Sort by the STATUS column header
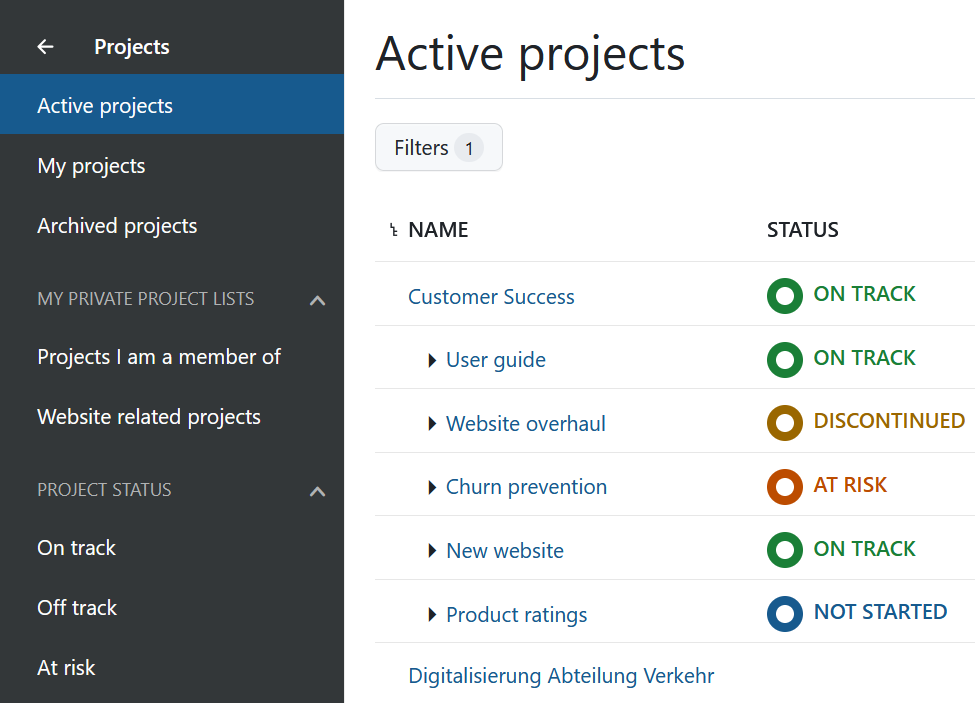The height and width of the screenshot is (703, 975). click(802, 230)
